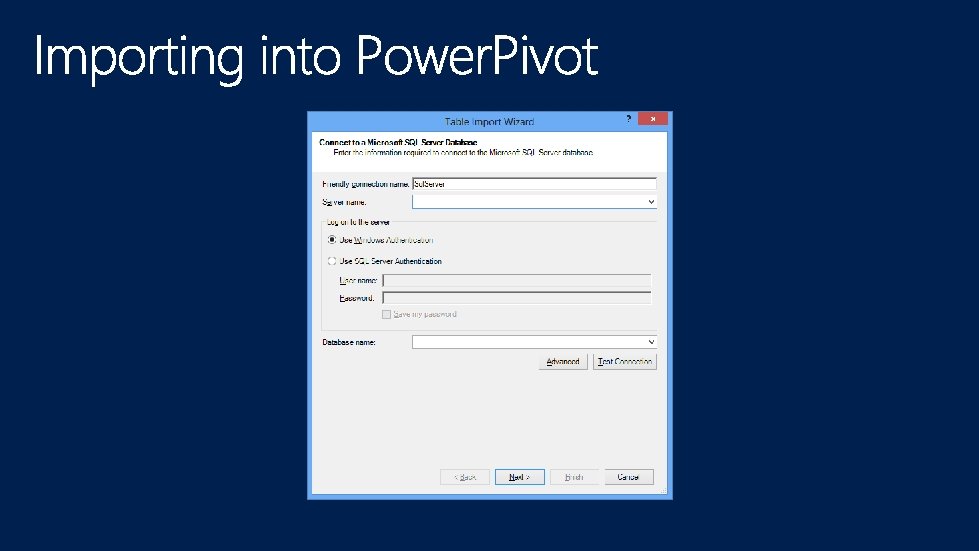The width and height of the screenshot is (979, 551).
Task: Click the User name input field
Action: click(517, 281)
